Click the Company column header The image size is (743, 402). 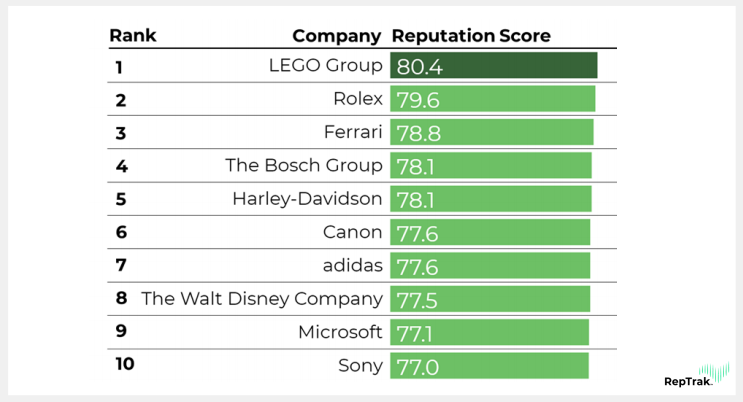click(336, 36)
